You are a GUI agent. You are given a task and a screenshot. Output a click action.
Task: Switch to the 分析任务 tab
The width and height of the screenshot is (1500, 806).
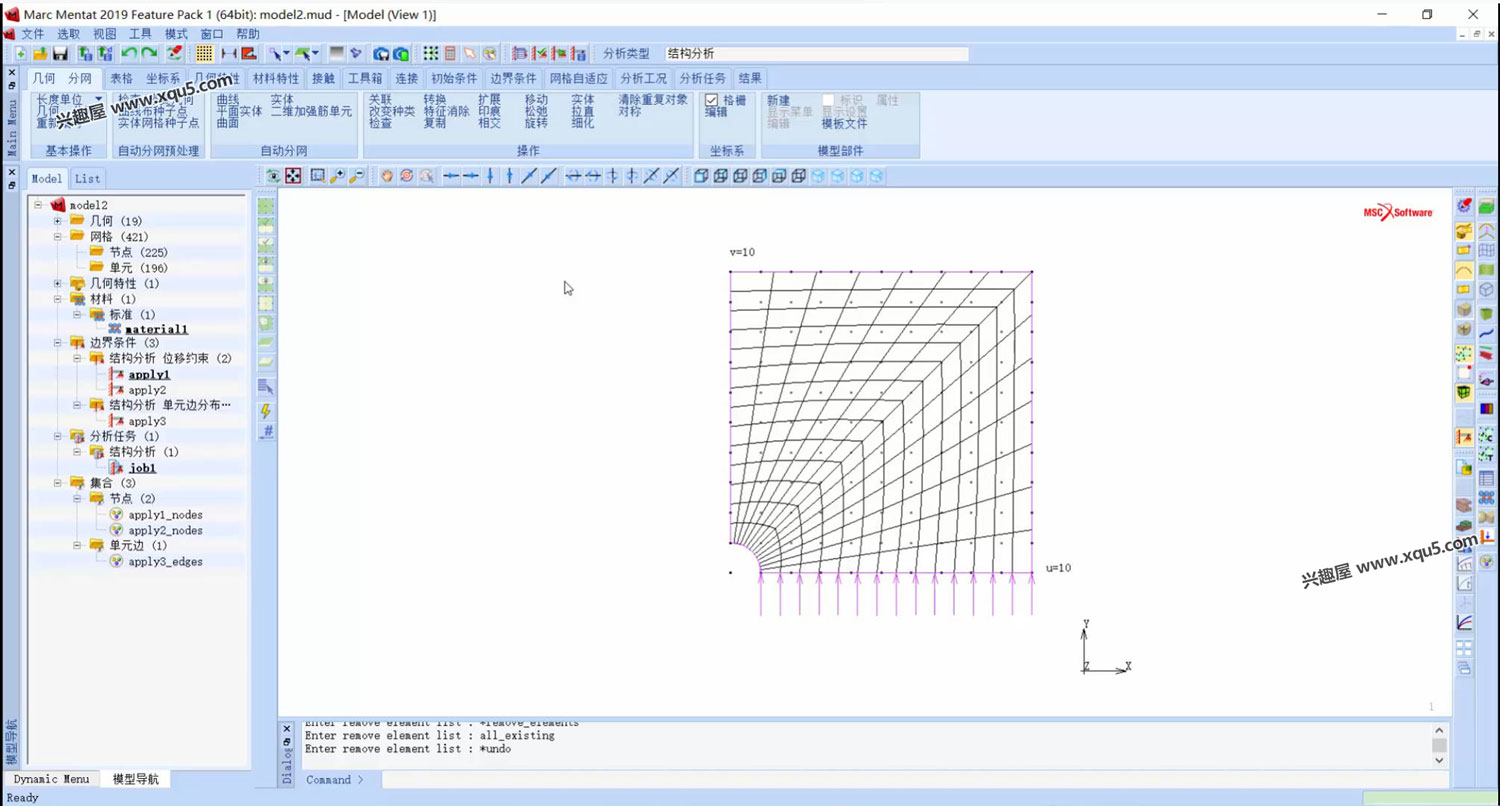click(703, 78)
